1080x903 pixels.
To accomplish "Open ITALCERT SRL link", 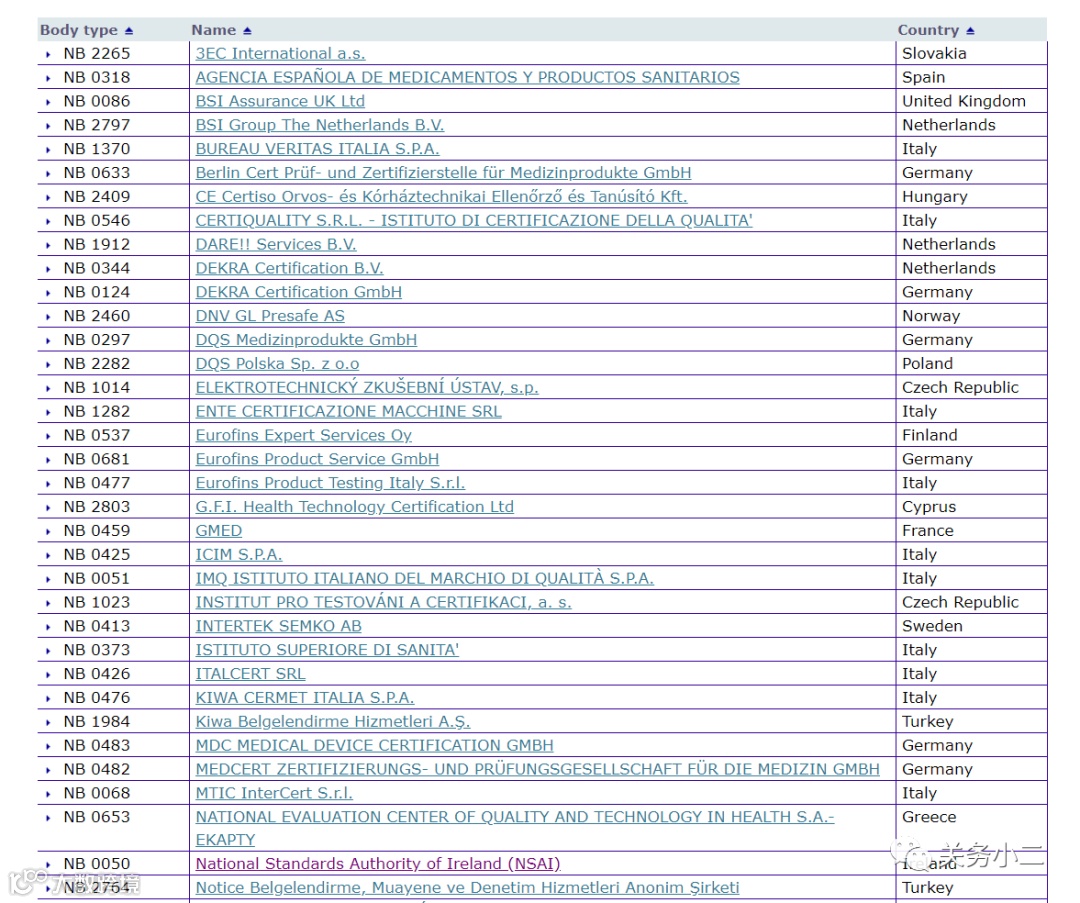I will pyautogui.click(x=251, y=674).
